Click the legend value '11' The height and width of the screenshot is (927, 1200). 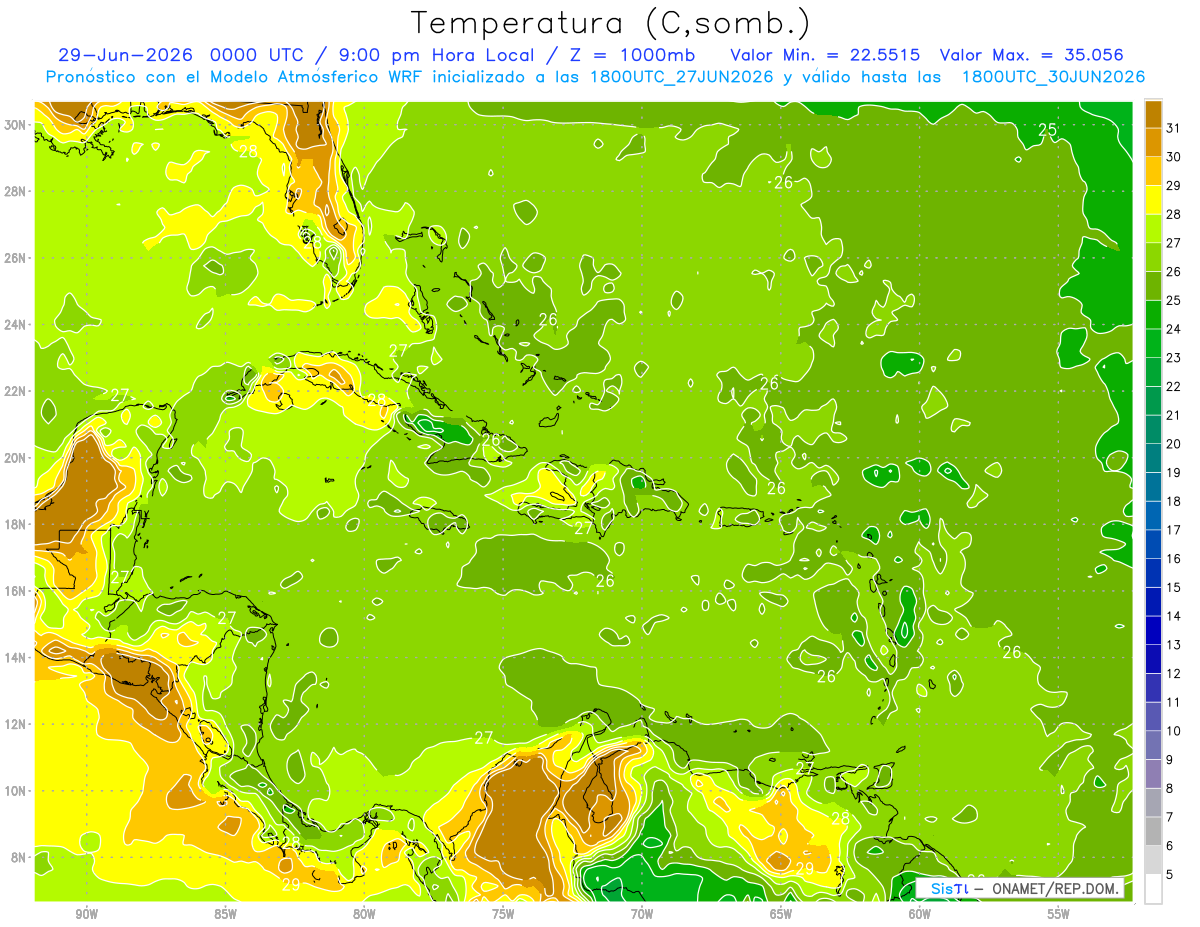[x=1174, y=702]
